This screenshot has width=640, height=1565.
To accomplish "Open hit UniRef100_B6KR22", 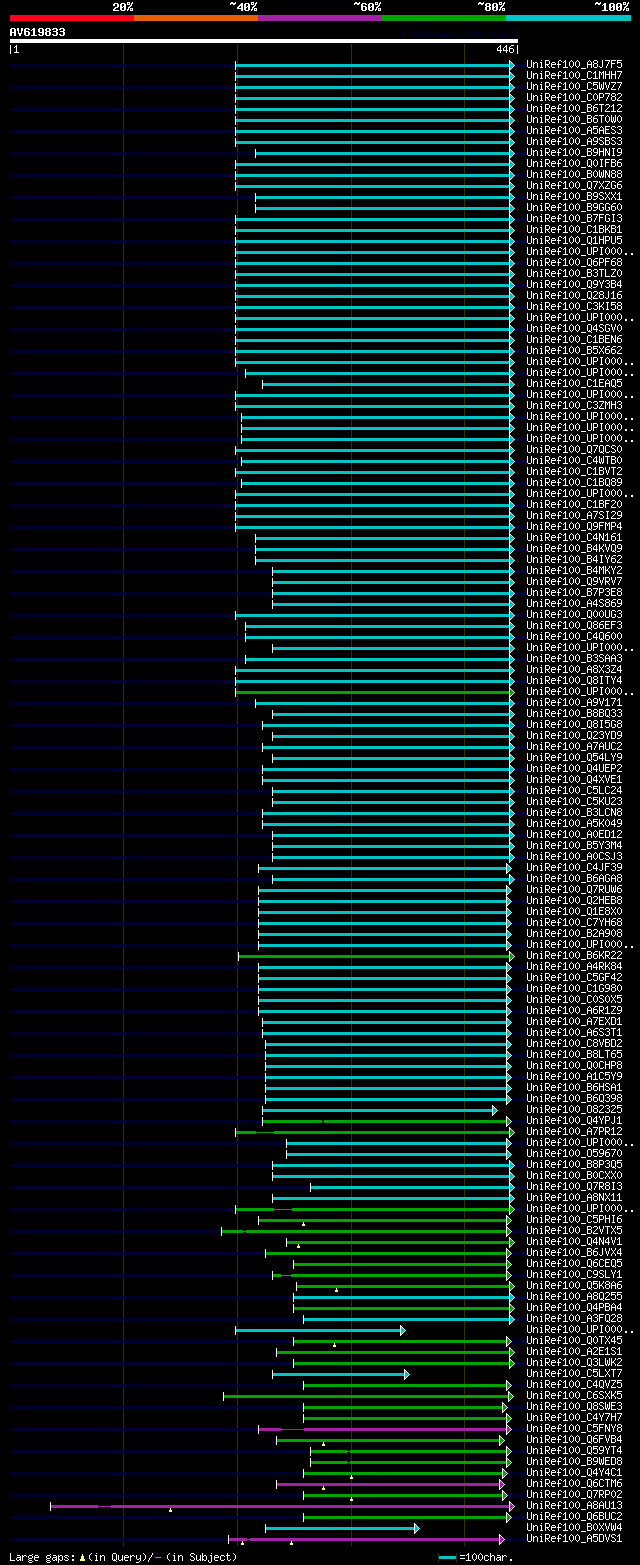I will pos(574,955).
